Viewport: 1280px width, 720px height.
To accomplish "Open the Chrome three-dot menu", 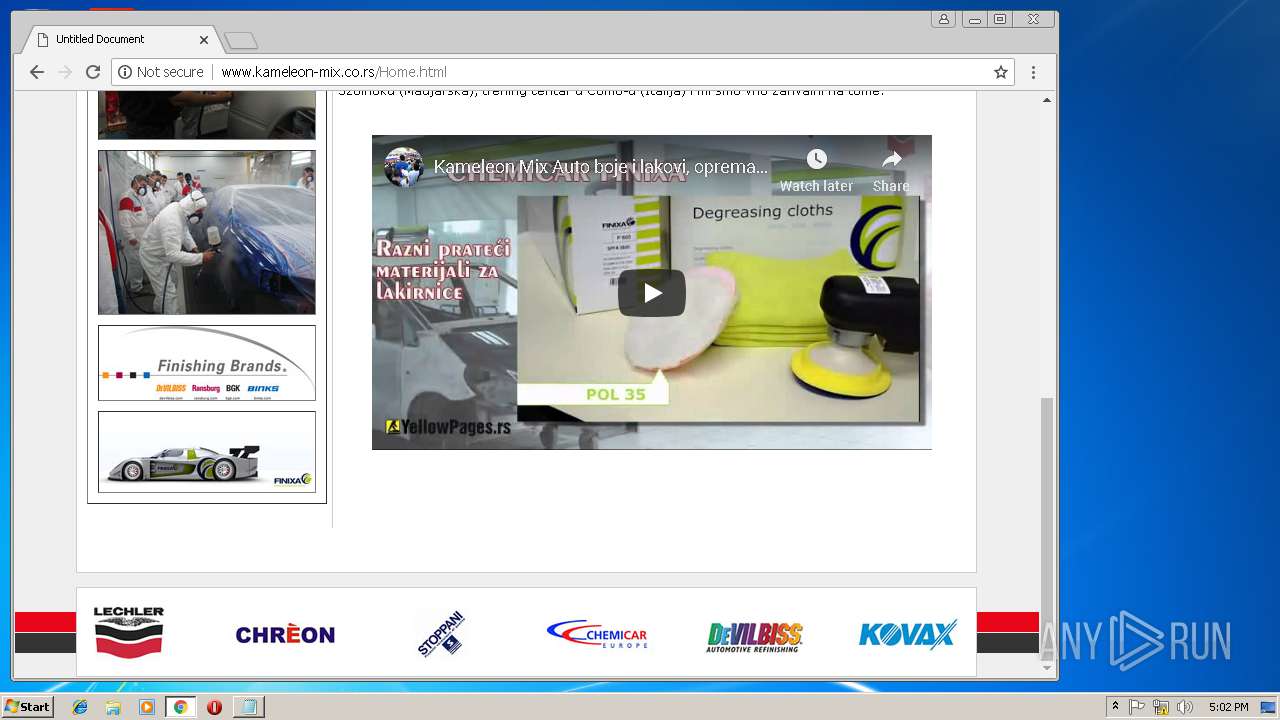I will [x=1033, y=72].
